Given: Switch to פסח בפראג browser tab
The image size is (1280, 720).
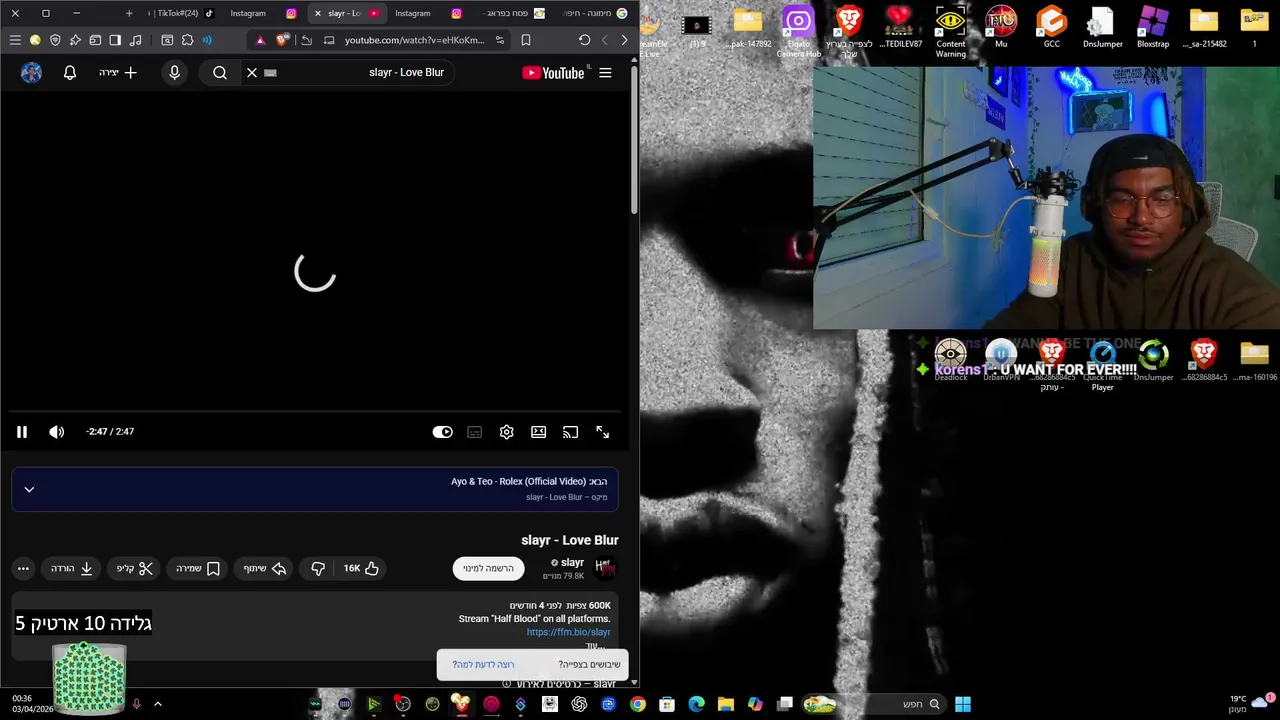Looking at the screenshot, I should [512, 13].
